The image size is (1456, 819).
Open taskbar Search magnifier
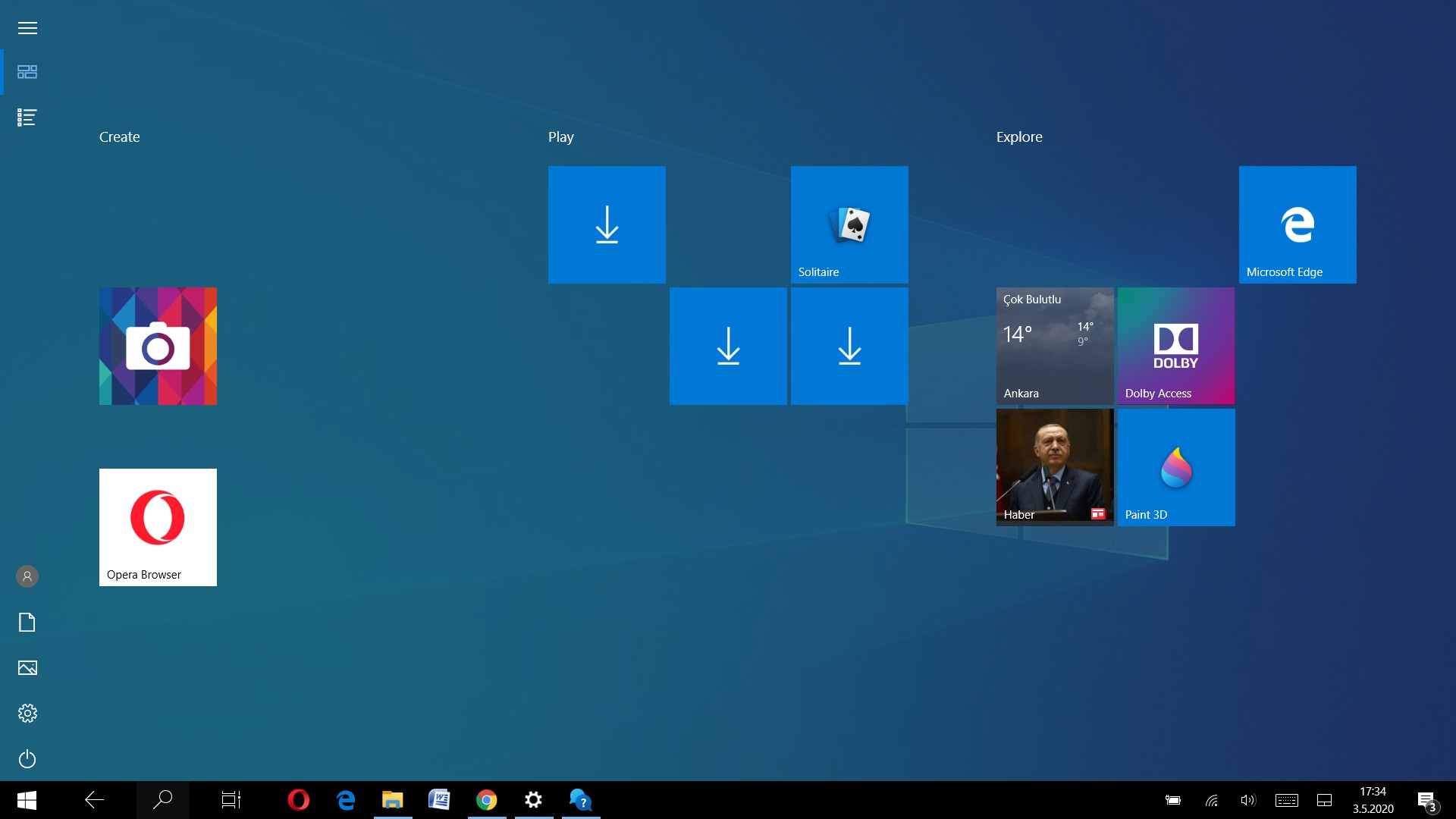[x=163, y=800]
